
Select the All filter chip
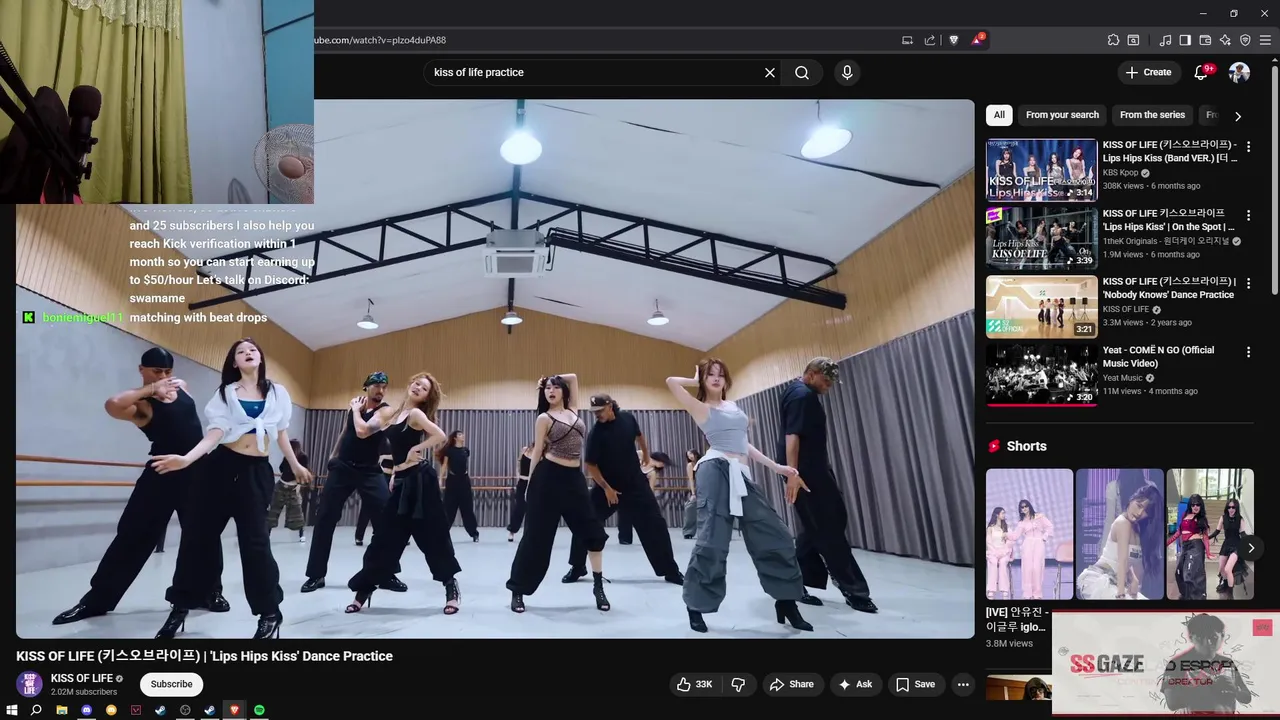tap(999, 115)
